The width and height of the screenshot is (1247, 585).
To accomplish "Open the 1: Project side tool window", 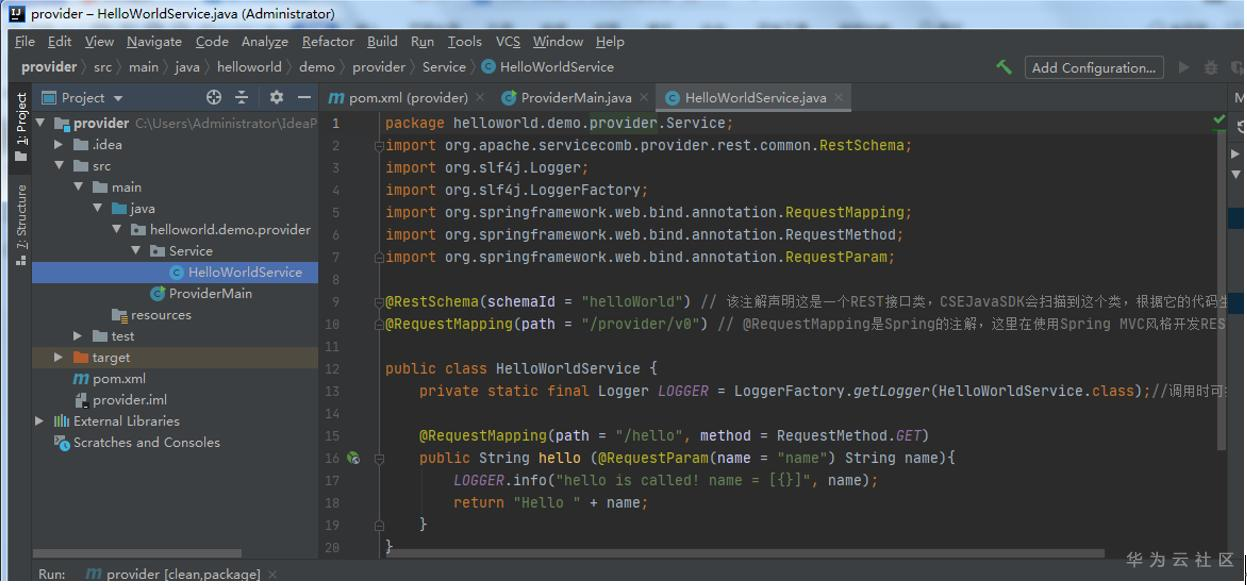I will [x=21, y=127].
